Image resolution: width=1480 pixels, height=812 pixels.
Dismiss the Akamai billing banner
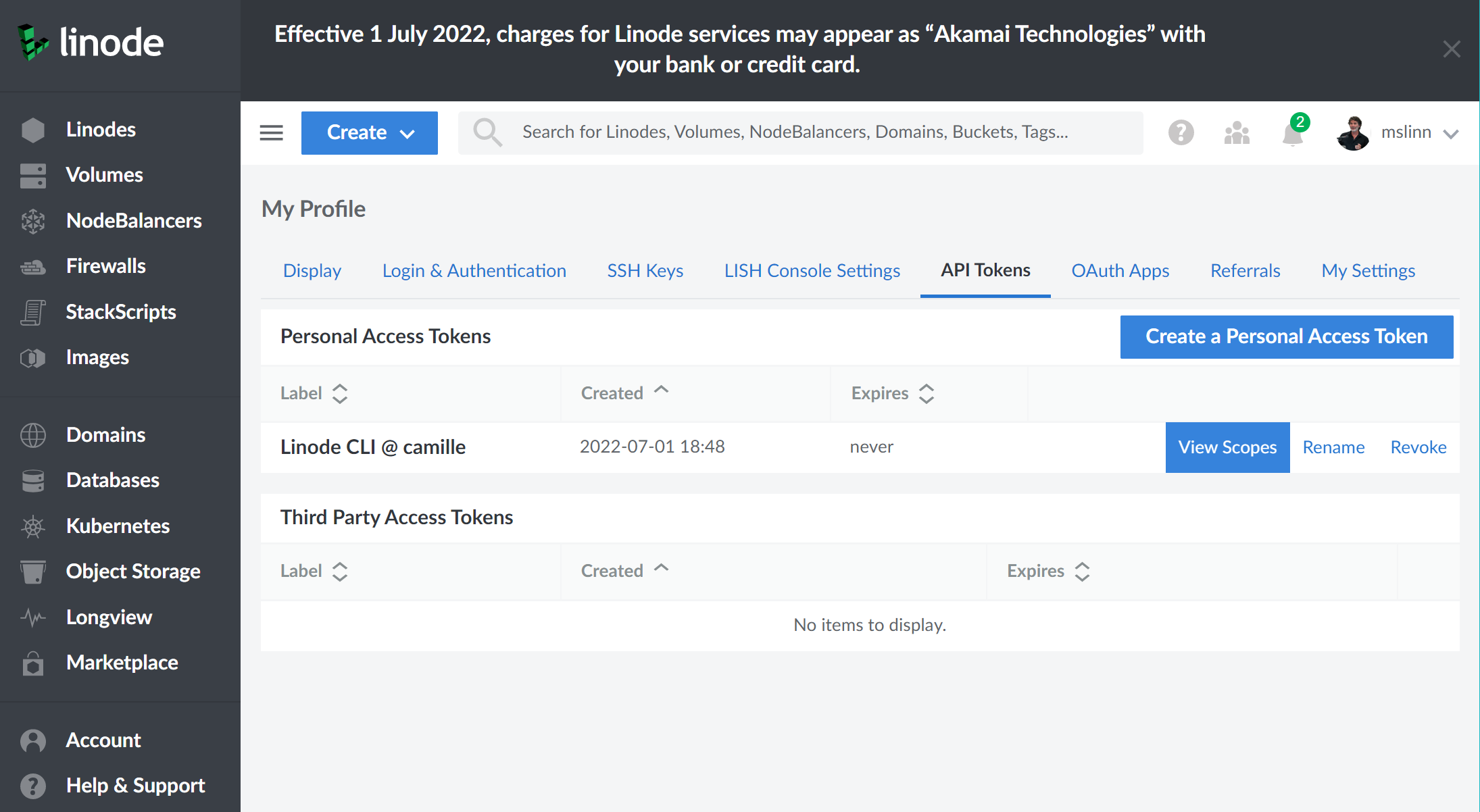pyautogui.click(x=1451, y=49)
